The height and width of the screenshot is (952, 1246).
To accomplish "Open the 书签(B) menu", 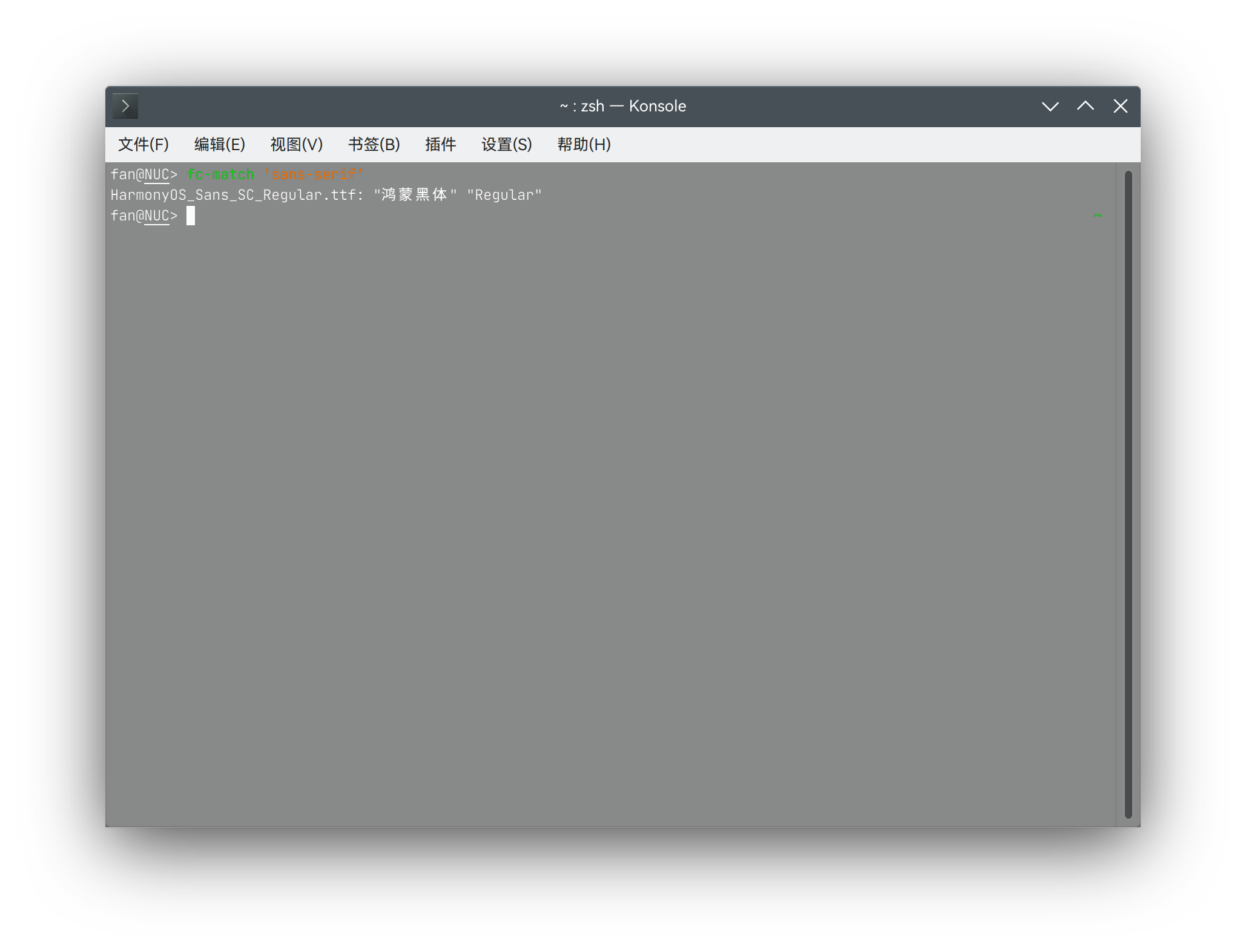I will [x=374, y=145].
